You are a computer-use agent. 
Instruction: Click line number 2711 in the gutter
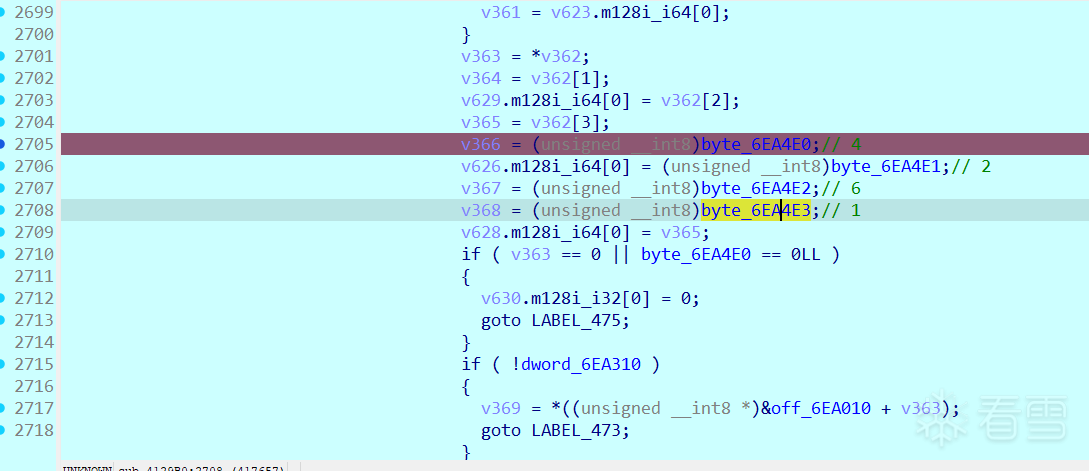coord(34,276)
